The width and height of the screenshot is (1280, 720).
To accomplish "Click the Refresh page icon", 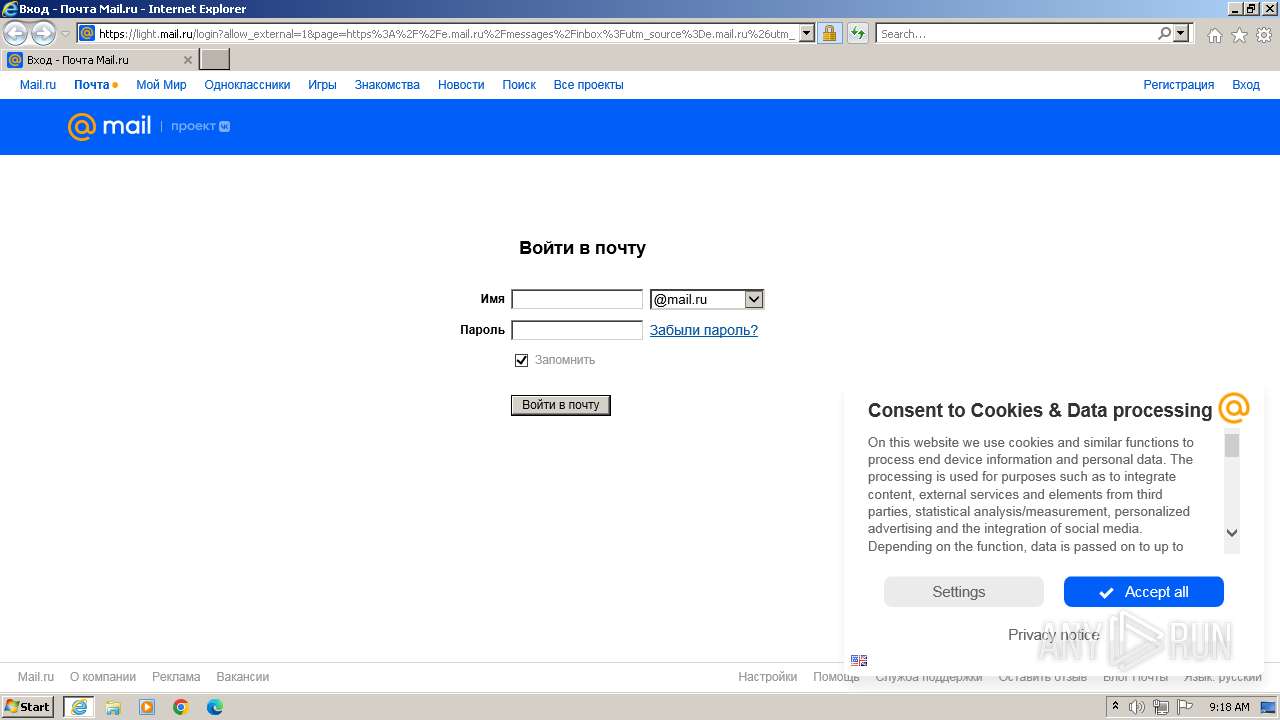I will coord(858,33).
